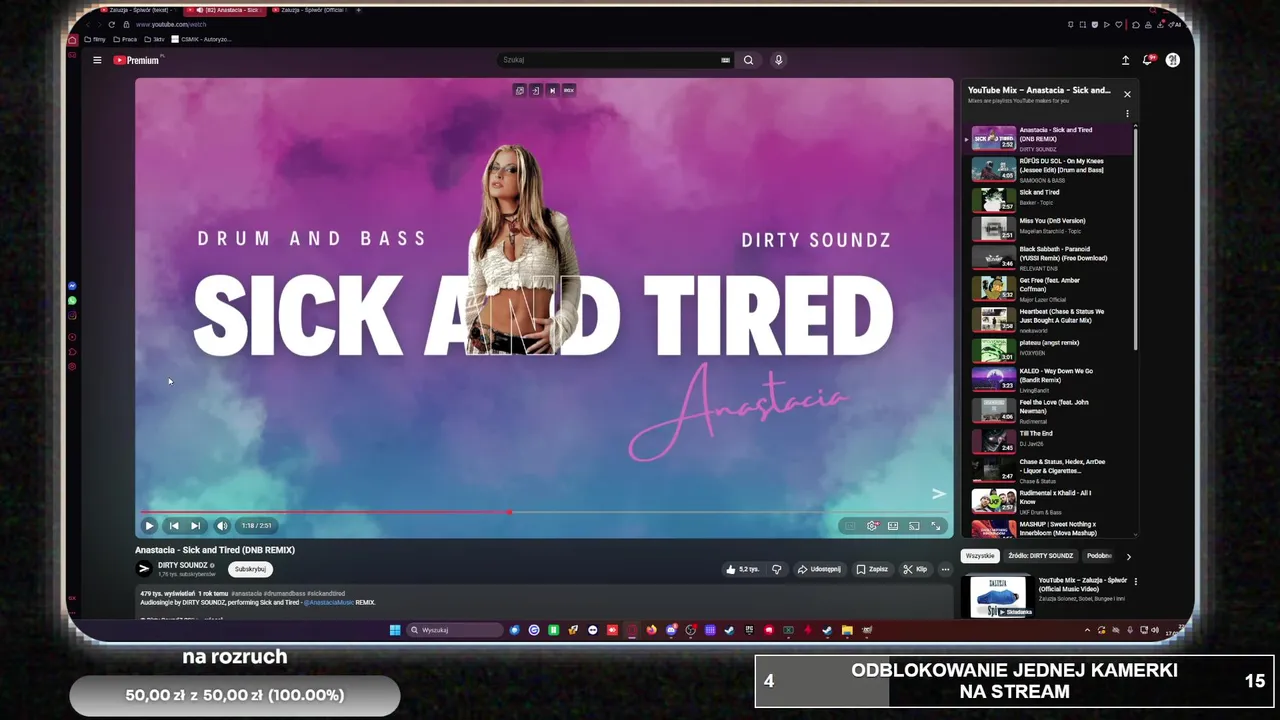Screen dimensions: 1280x720
Task: Toggle subtitles button in player
Action: 850,525
